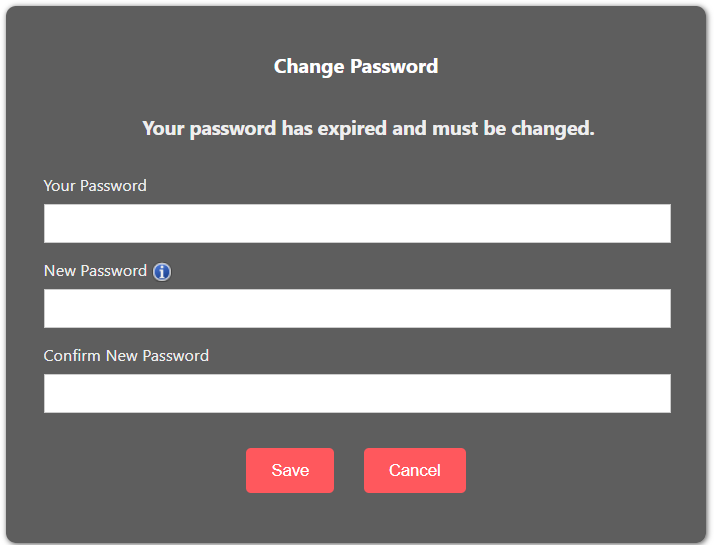Place cursor in current password box
Screen dimensions: 714x545
click(x=357, y=223)
